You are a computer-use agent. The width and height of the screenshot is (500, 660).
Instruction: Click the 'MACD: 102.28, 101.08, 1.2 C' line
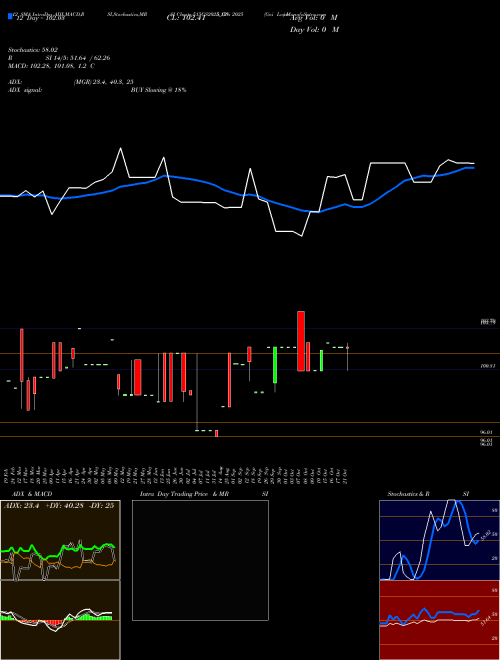[51, 66]
